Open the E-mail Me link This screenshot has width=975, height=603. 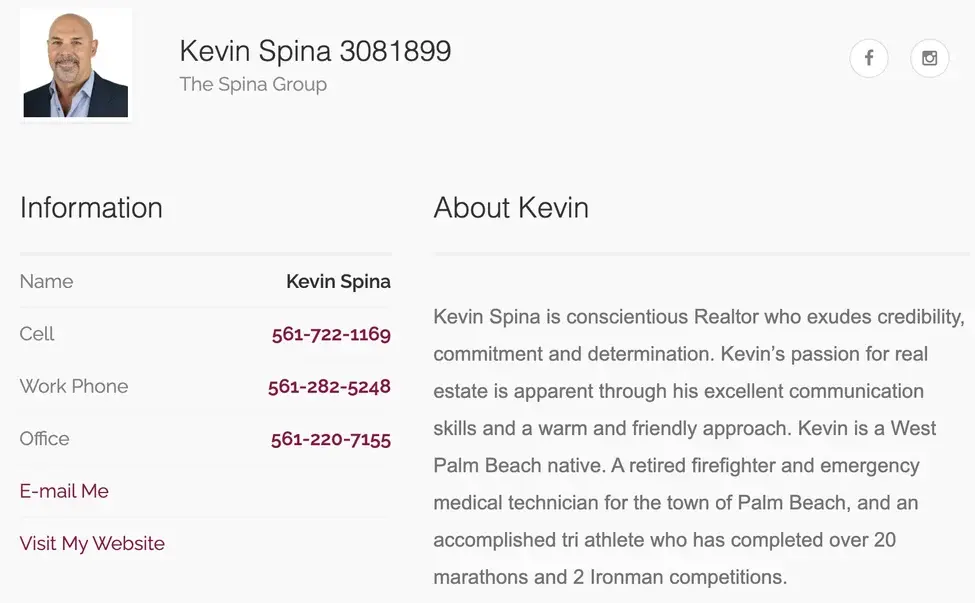click(x=64, y=491)
